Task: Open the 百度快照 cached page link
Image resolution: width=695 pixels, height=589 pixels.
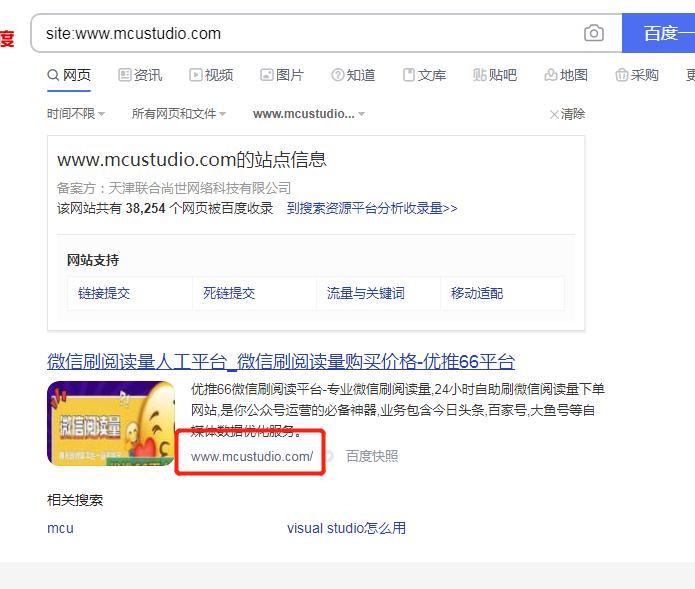Action: pos(372,456)
